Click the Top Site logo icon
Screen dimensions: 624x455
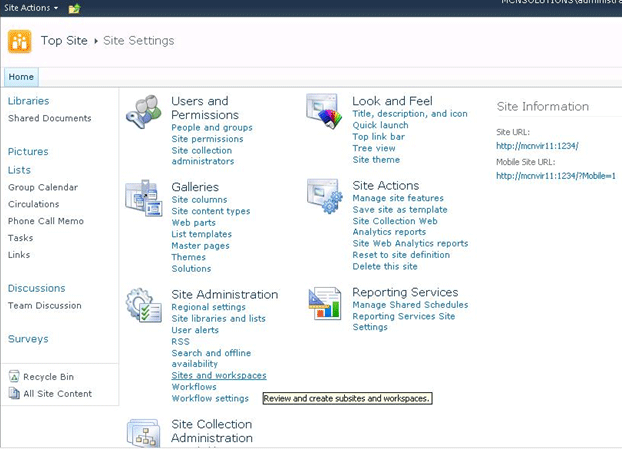(x=20, y=41)
